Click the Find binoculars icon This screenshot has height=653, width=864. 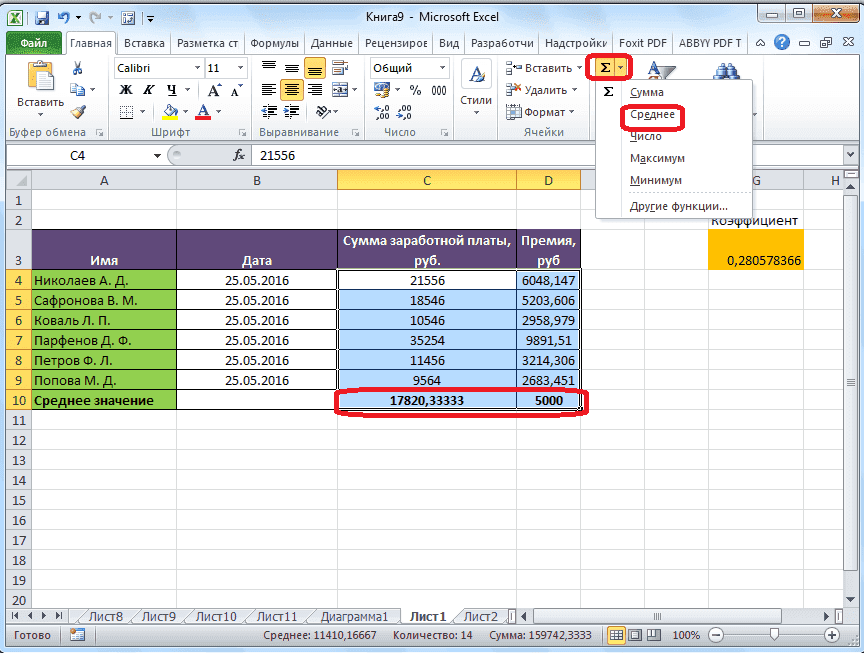[x=727, y=71]
